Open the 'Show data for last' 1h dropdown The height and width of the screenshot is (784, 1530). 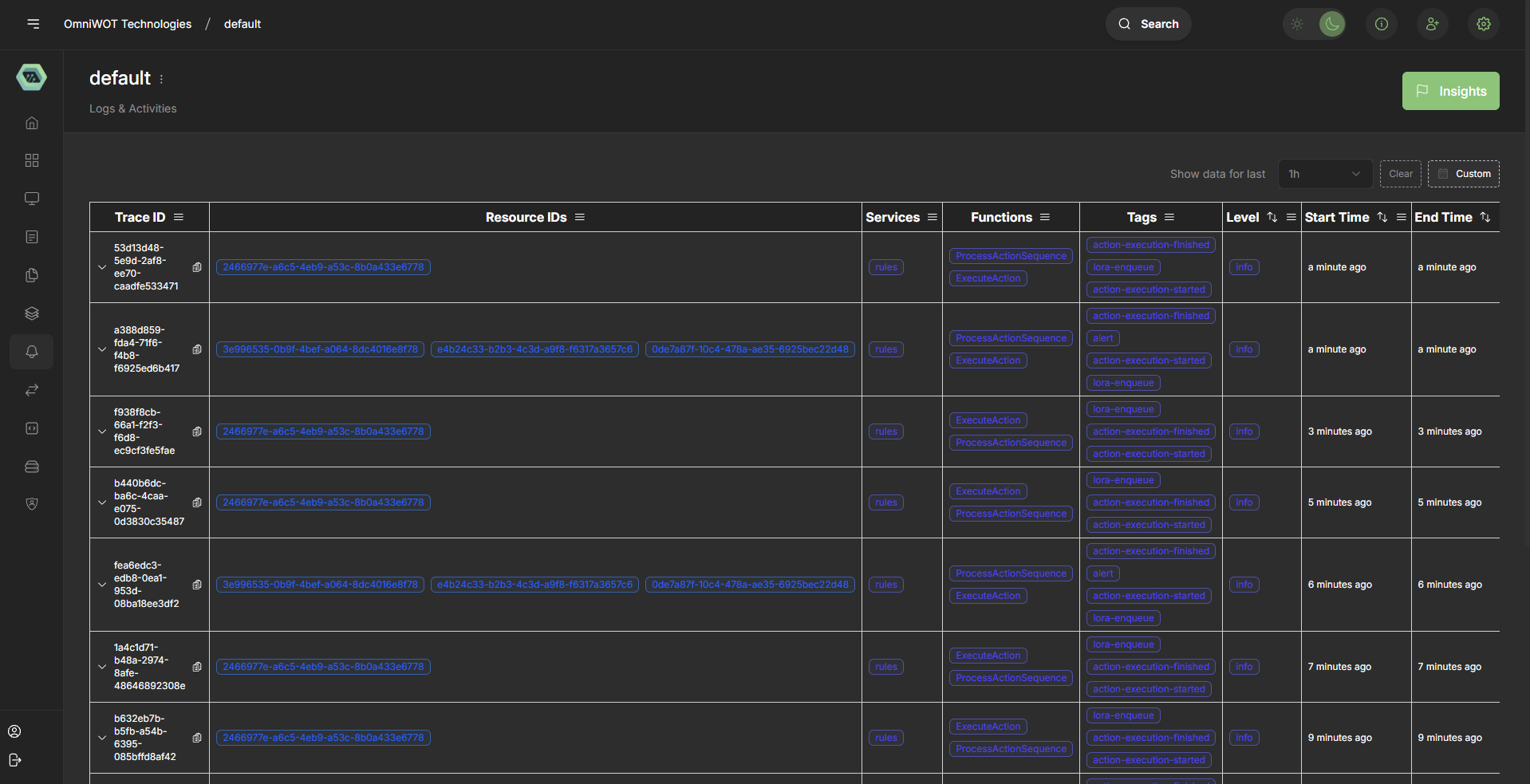[x=1324, y=174]
